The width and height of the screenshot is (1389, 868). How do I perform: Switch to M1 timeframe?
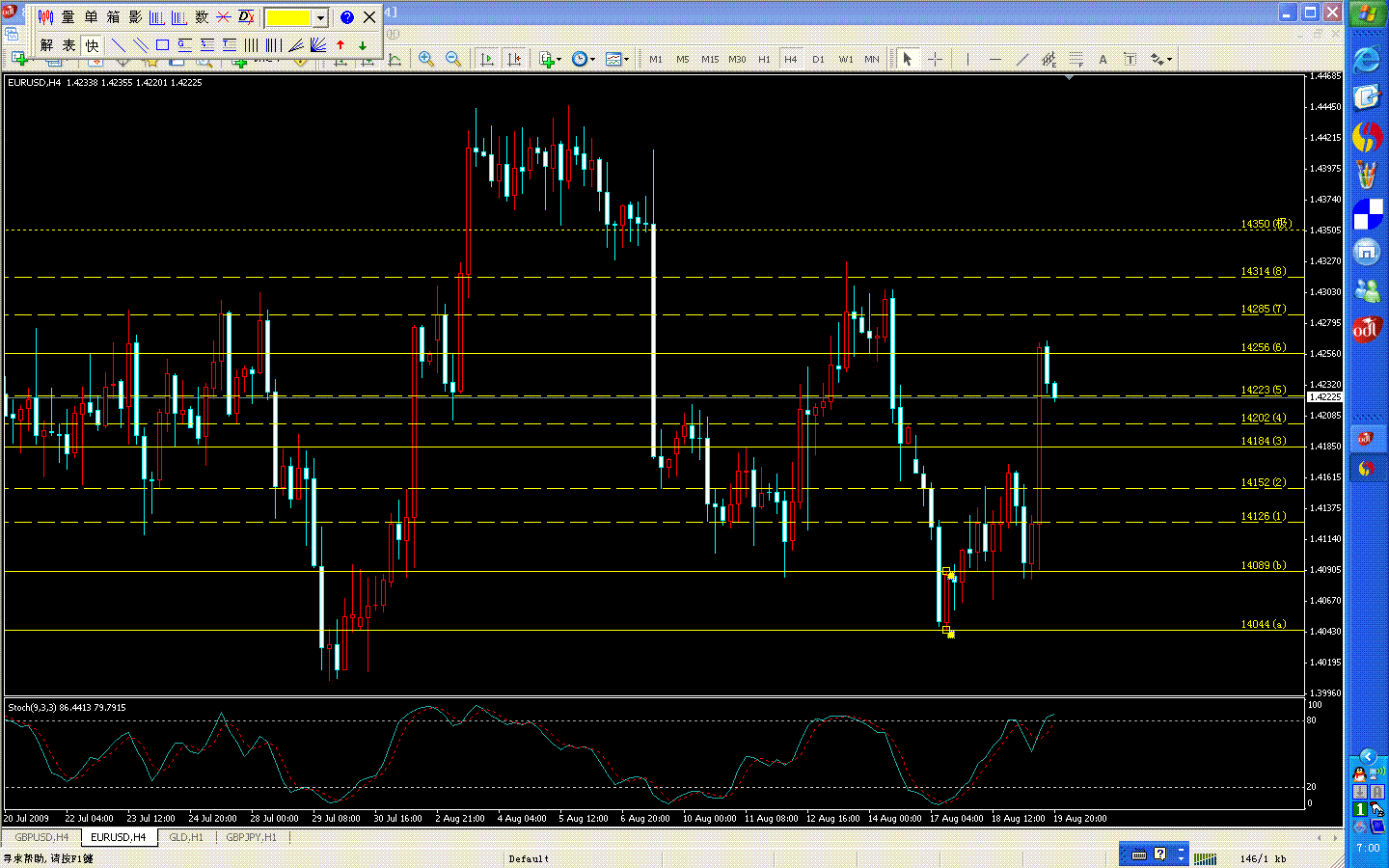click(656, 59)
